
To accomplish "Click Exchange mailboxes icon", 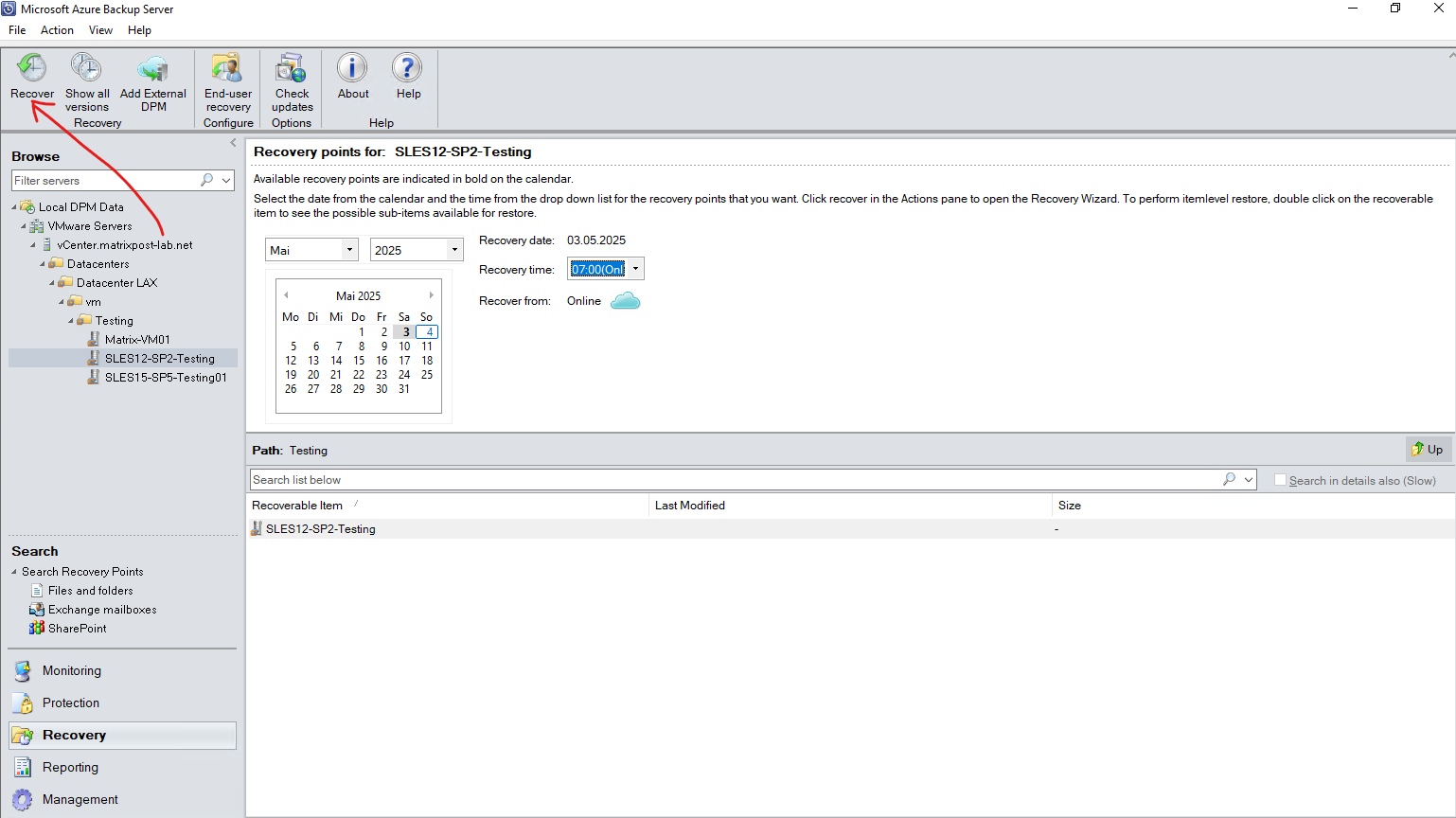I will pyautogui.click(x=37, y=609).
